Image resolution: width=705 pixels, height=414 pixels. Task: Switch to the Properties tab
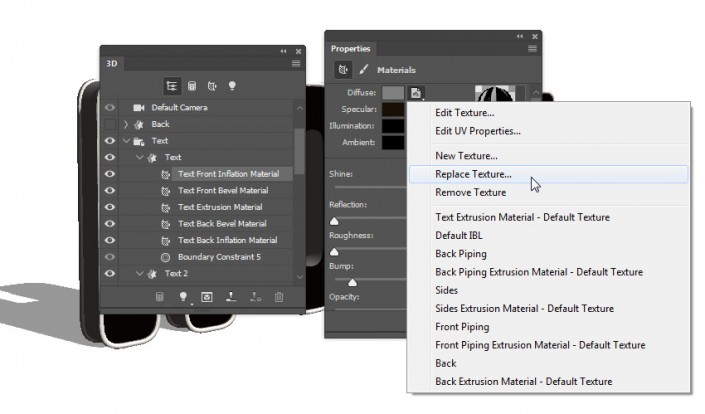click(350, 48)
